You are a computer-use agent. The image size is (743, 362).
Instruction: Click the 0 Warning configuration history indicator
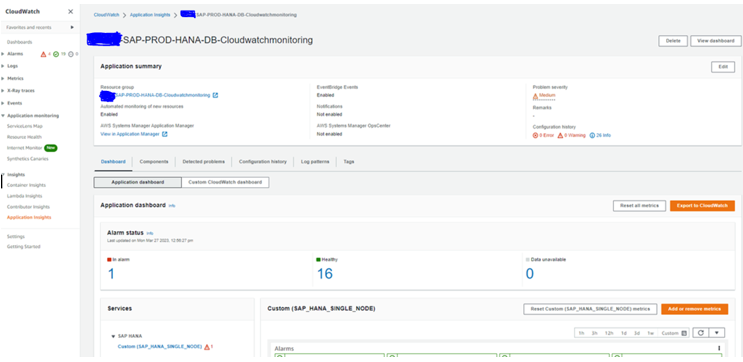tap(572, 135)
